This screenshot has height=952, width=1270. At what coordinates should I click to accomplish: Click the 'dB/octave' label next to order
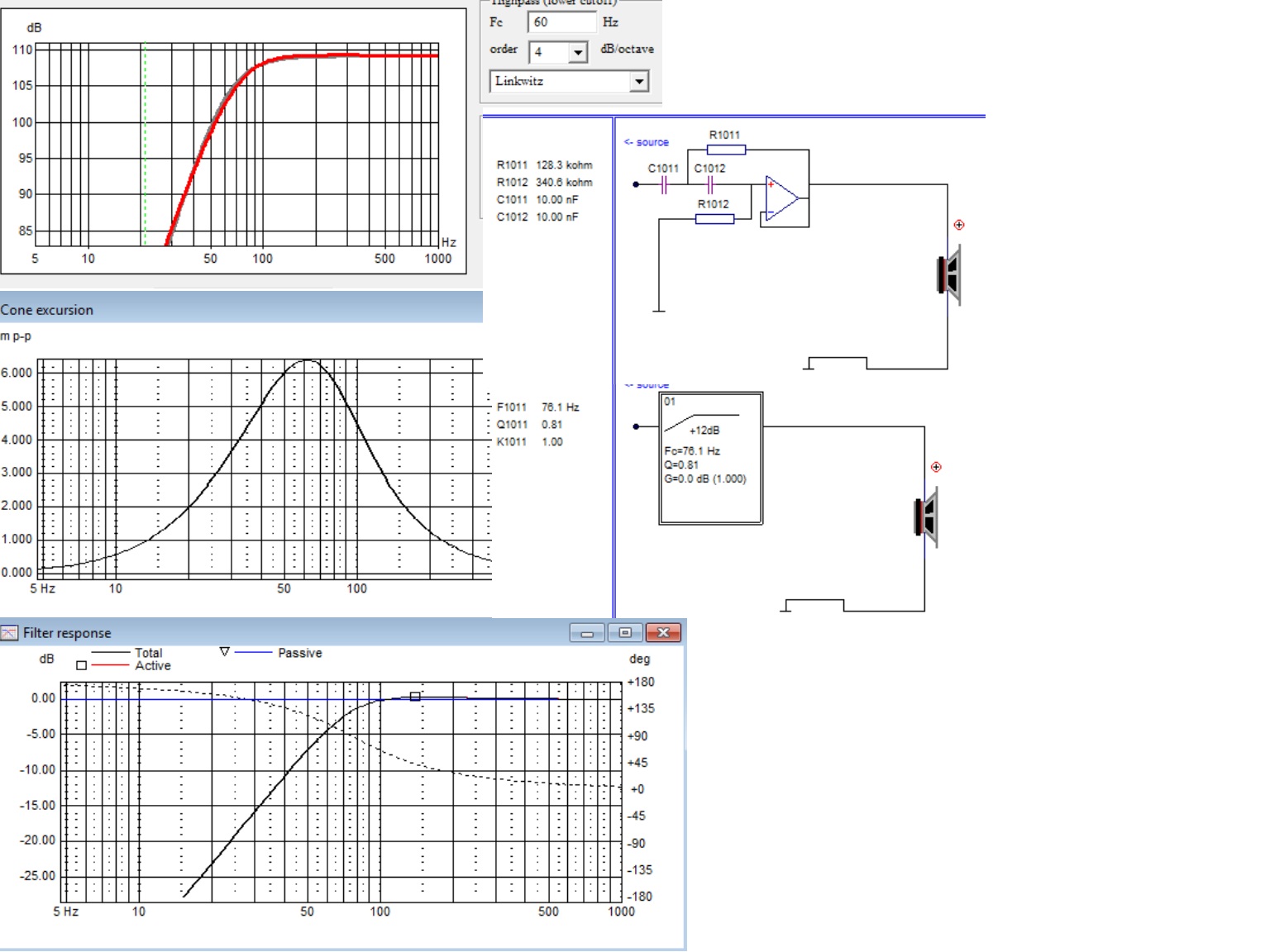coord(628,50)
